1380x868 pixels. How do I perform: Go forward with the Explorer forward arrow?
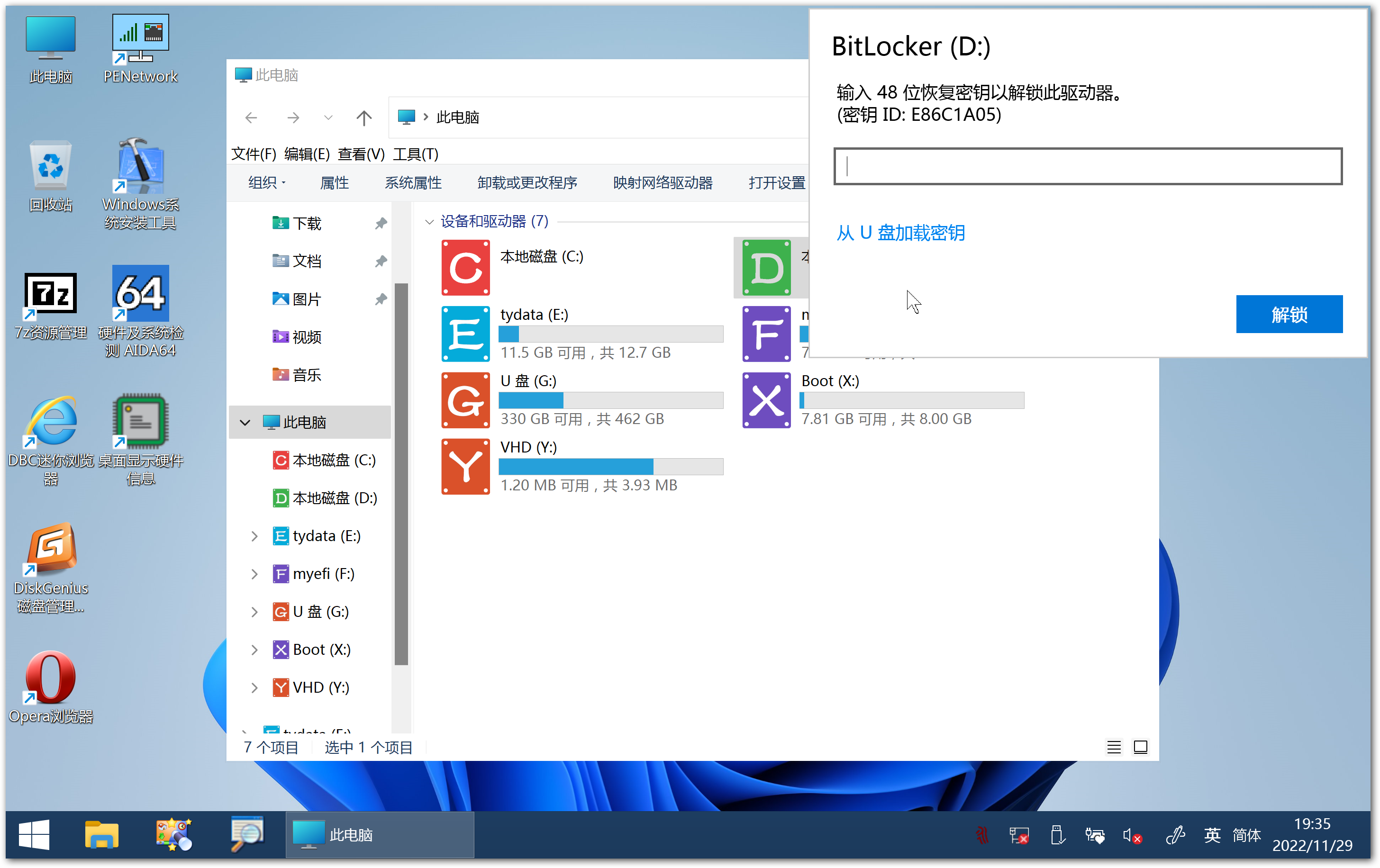[293, 118]
